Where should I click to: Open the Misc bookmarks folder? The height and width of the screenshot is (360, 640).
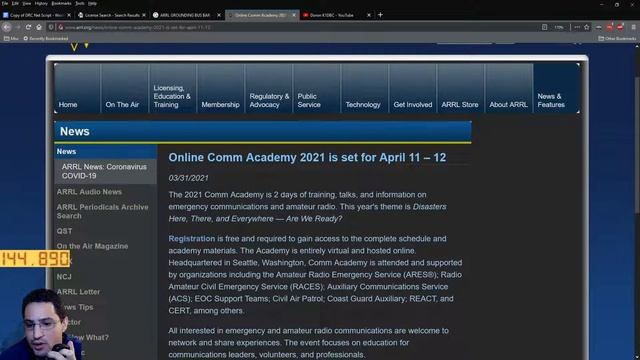(x=11, y=38)
